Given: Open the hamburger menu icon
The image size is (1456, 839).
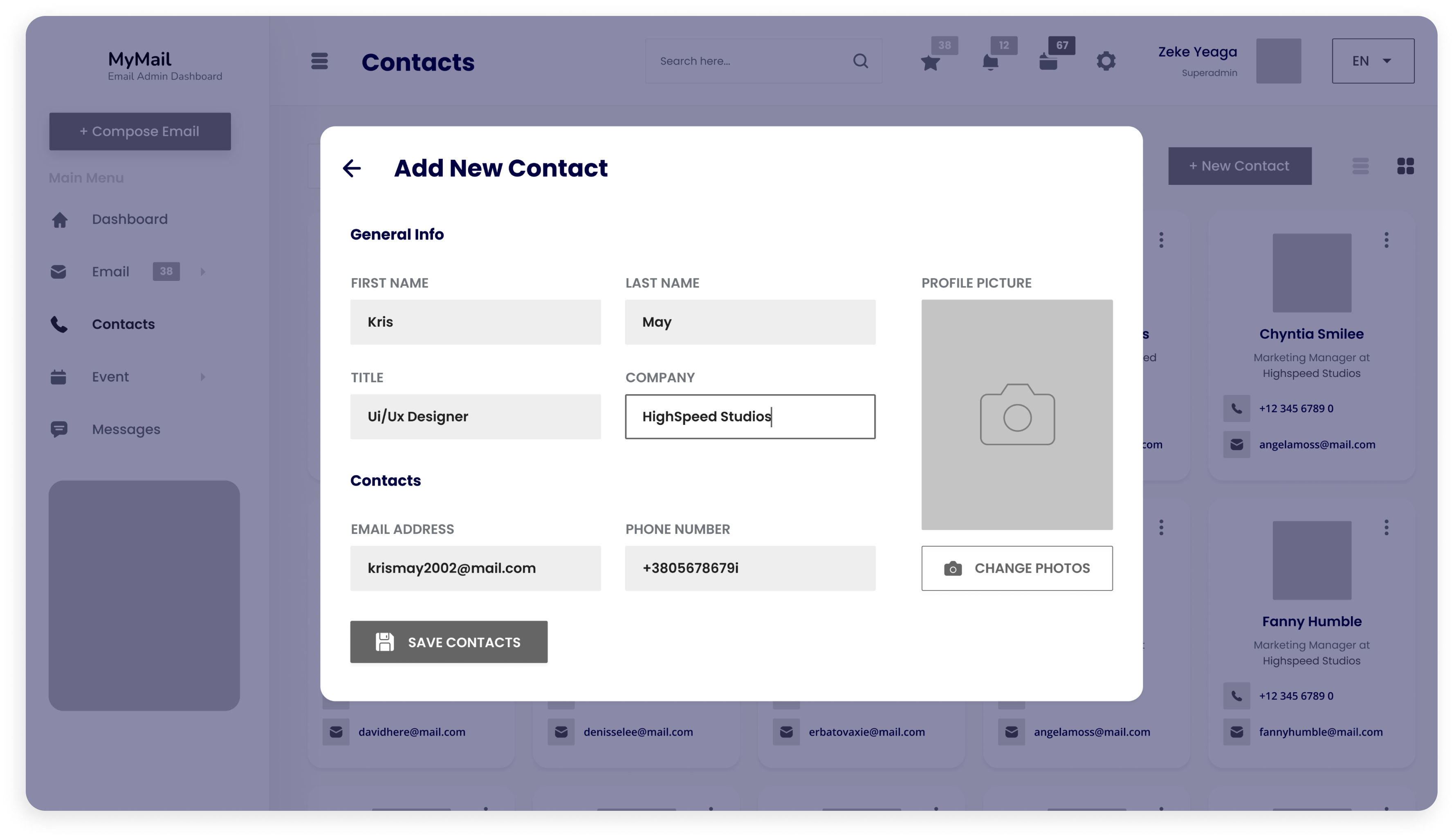Looking at the screenshot, I should [x=319, y=61].
